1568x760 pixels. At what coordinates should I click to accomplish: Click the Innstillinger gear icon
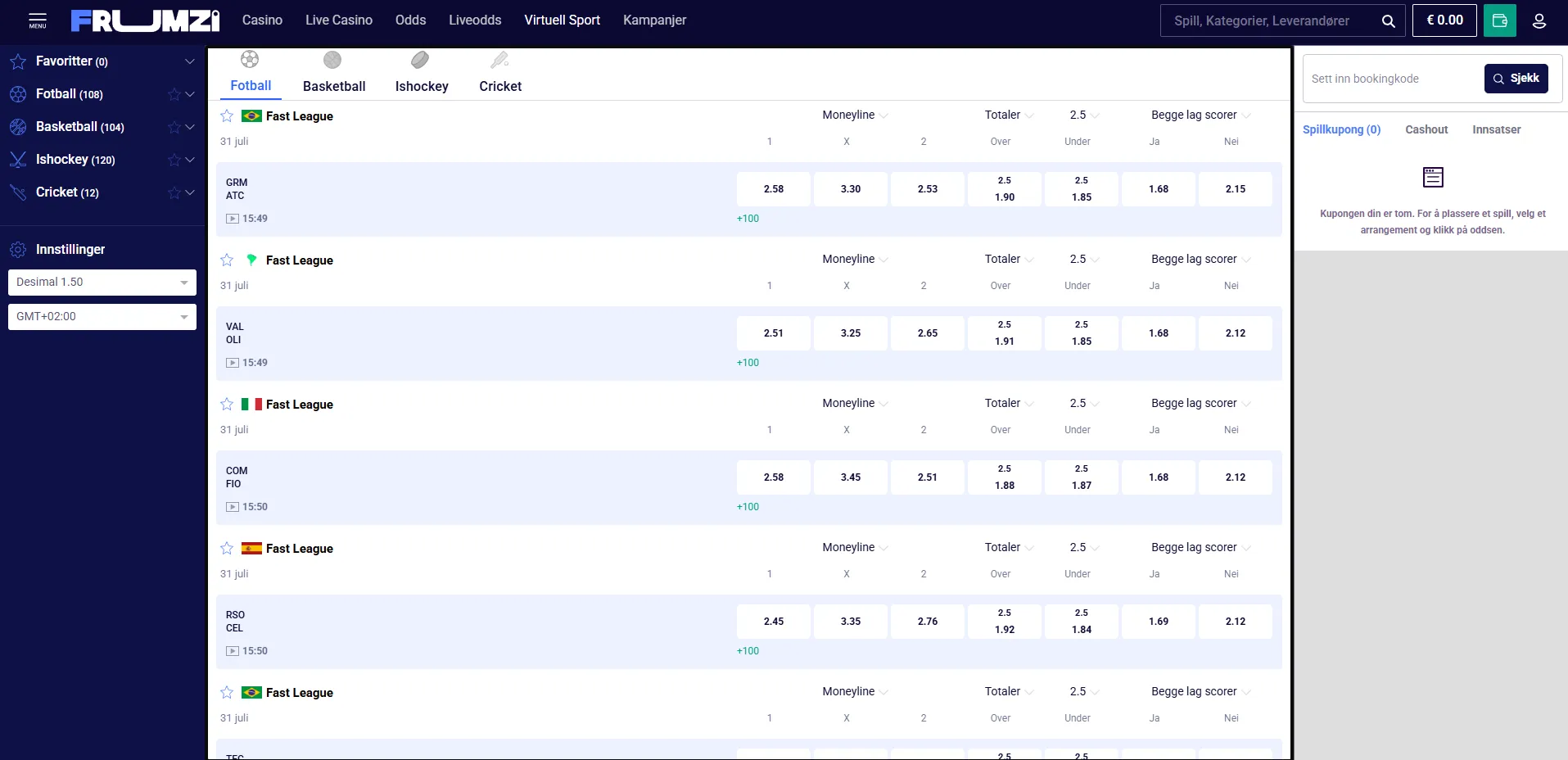point(18,250)
